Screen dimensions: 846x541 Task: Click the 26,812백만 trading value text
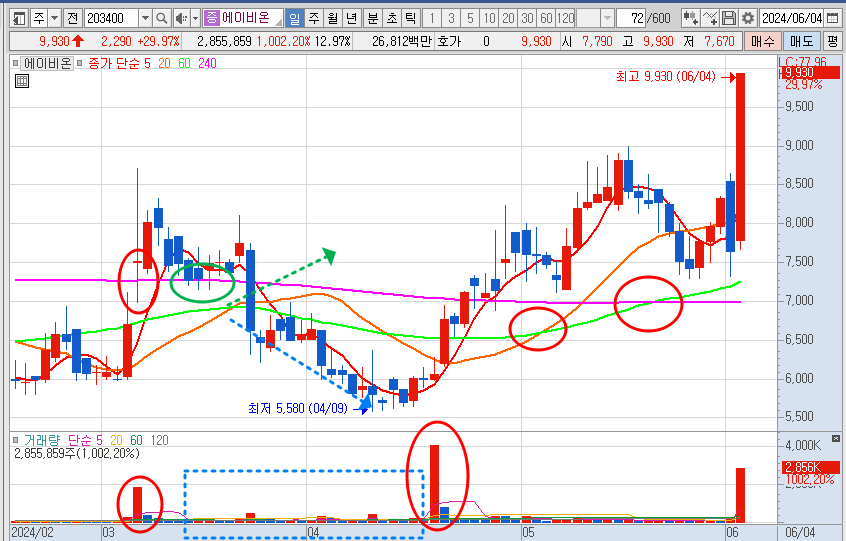(402, 41)
